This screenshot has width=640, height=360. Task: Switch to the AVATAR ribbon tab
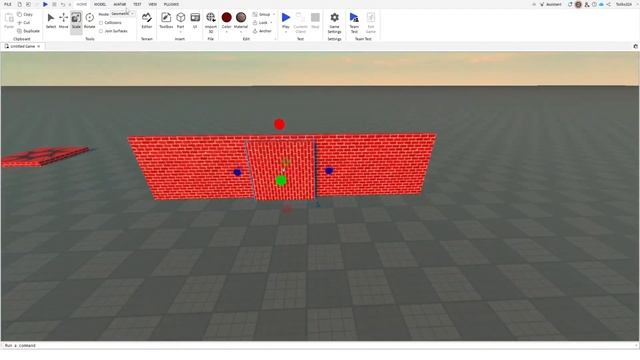(x=120, y=4)
